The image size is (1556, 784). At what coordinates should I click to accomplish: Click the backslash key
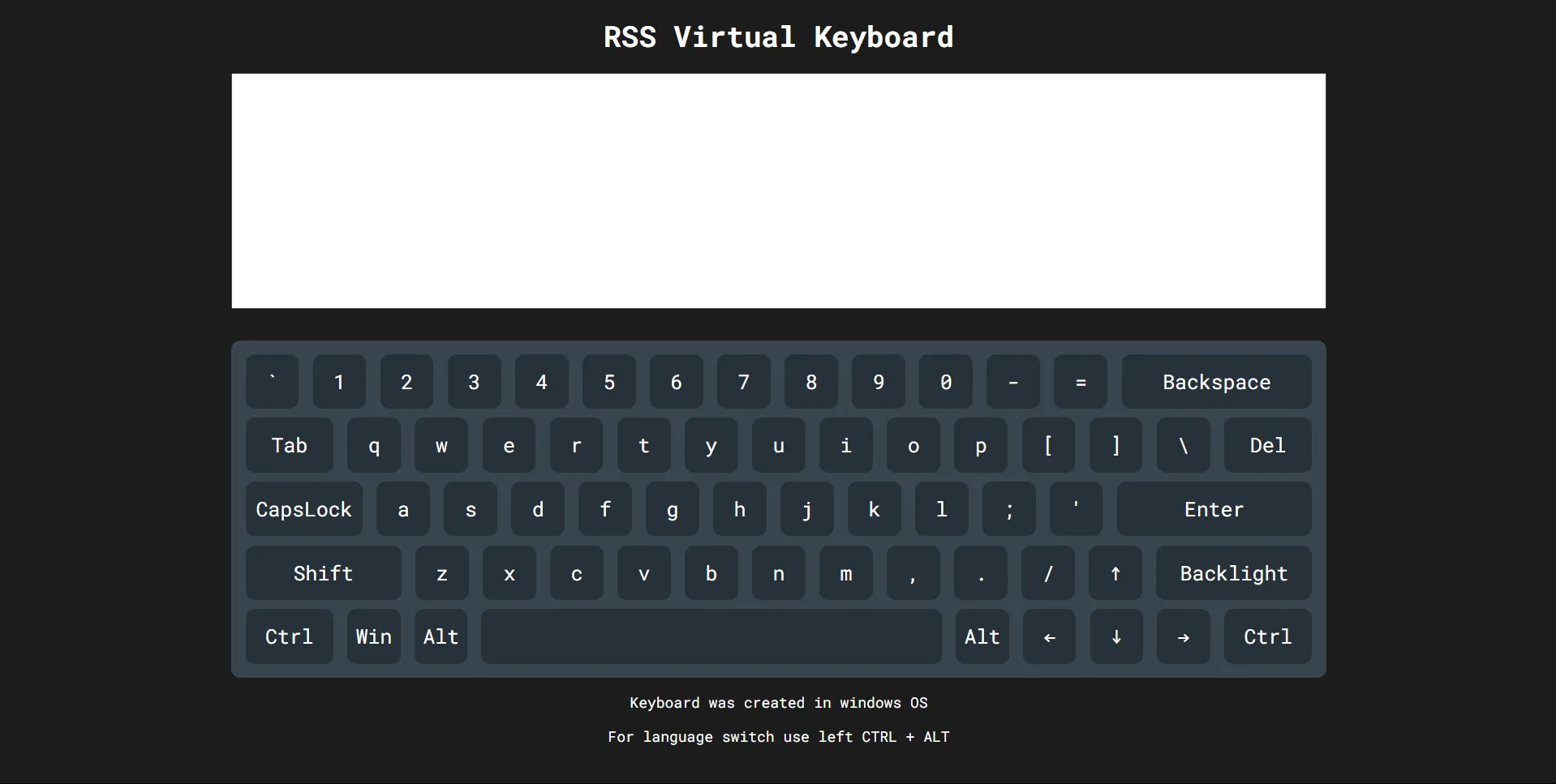click(1184, 445)
